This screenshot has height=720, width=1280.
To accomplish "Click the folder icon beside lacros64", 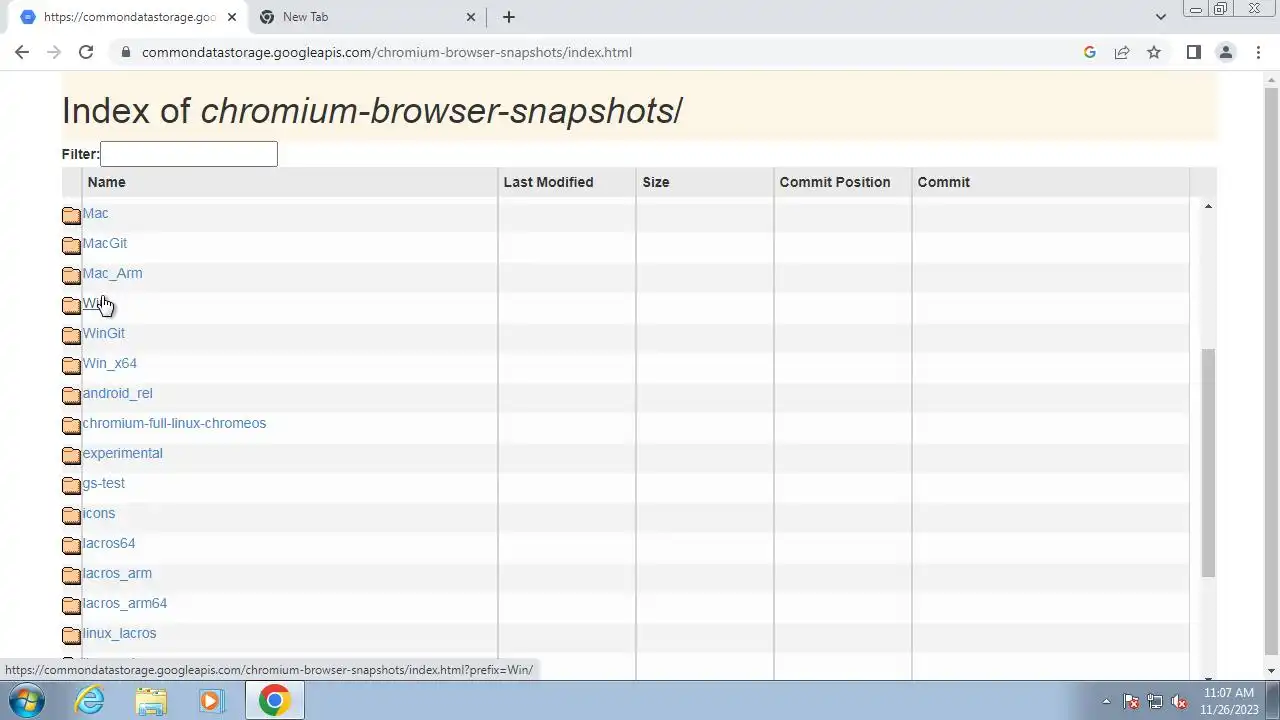I will click(71, 545).
